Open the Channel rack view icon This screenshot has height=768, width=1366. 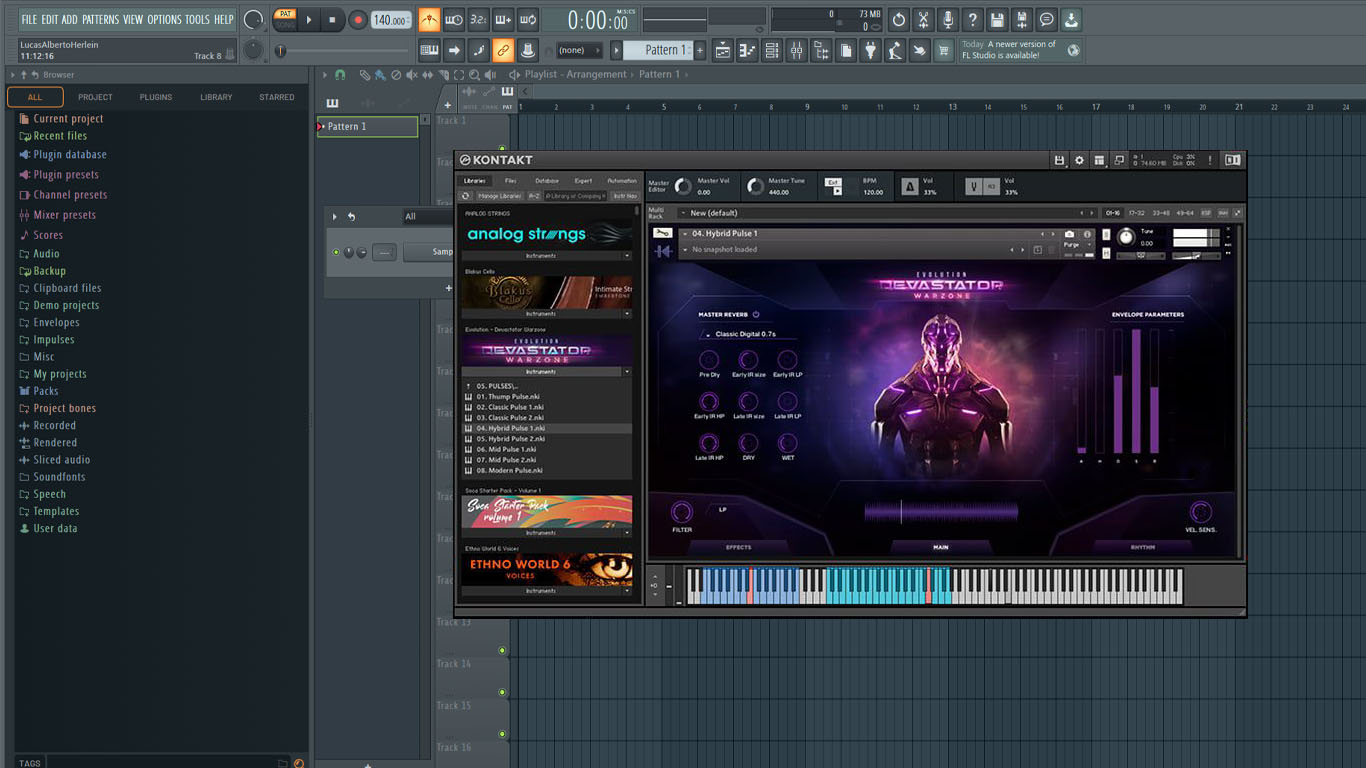(x=771, y=50)
